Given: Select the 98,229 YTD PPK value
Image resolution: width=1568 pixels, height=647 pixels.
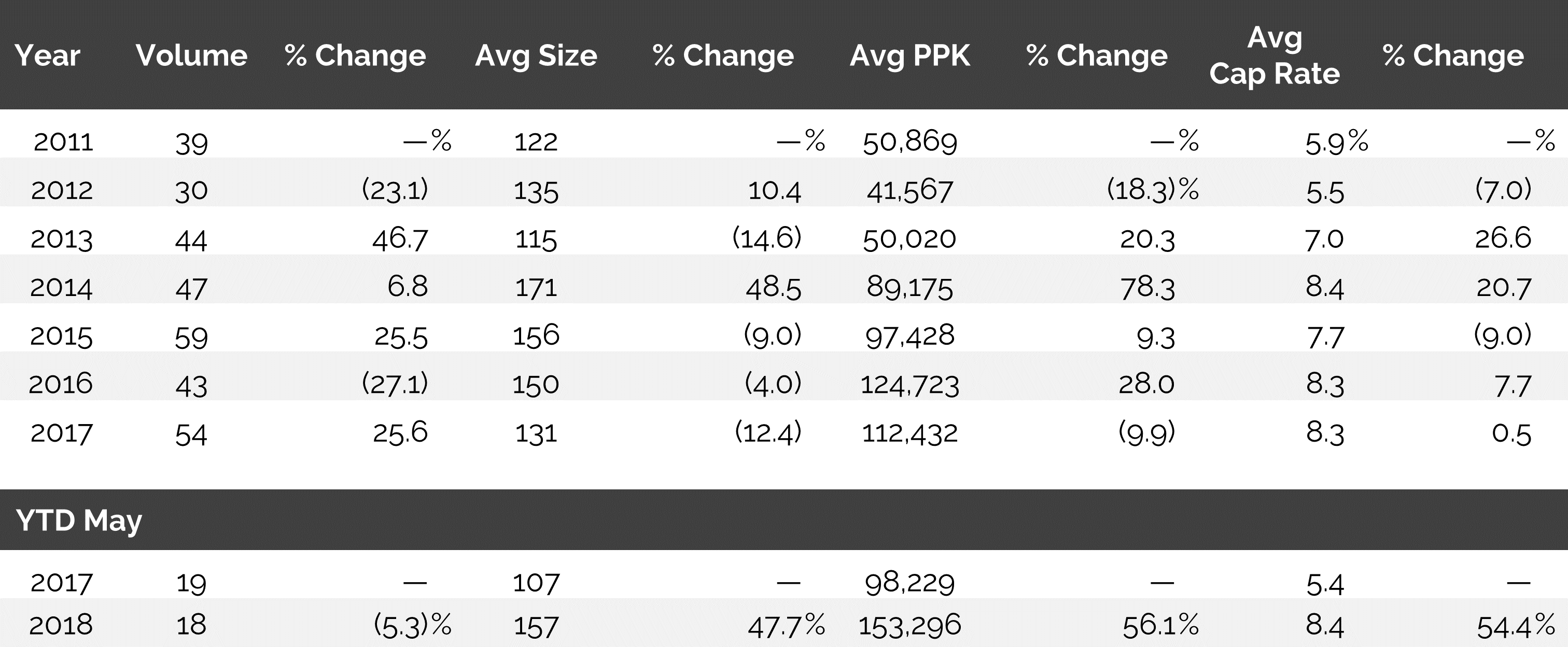Looking at the screenshot, I should point(909,583).
